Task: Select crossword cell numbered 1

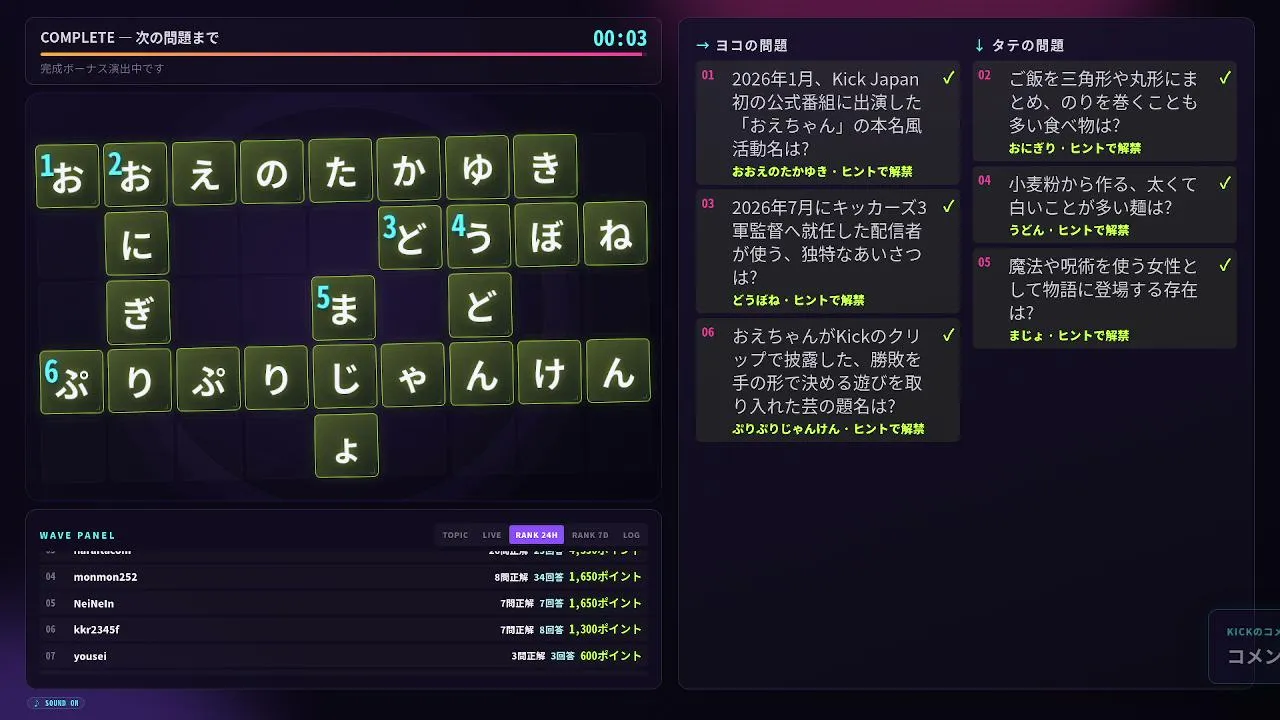Action: coord(68,176)
